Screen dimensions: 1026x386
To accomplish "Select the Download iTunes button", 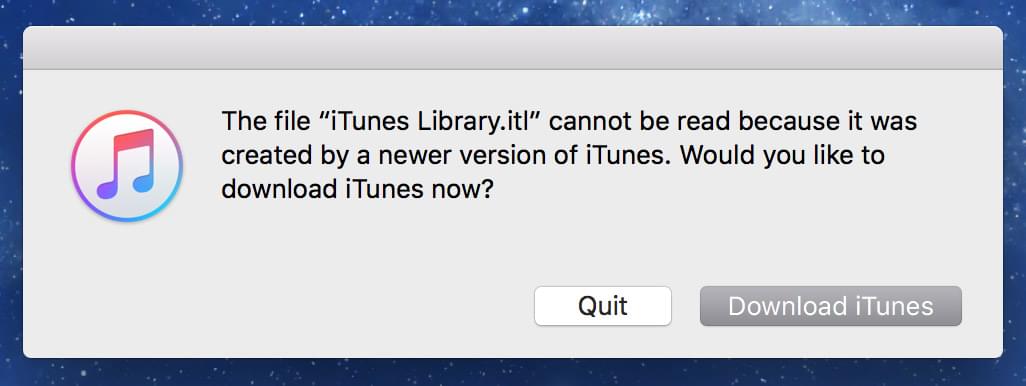I will coord(830,306).
